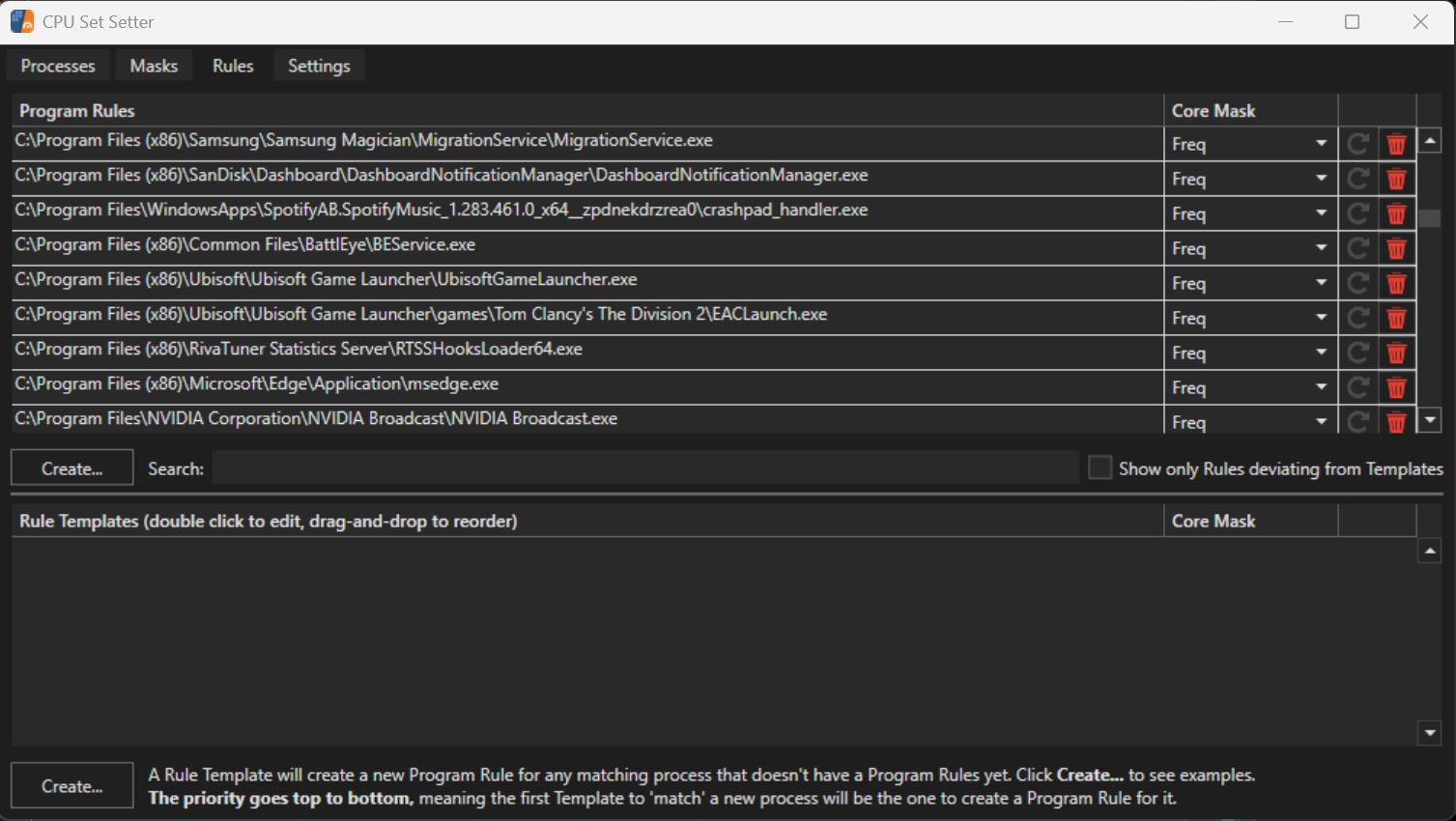
Task: Click Rule Templates scrollbar down arrow
Action: [x=1430, y=732]
